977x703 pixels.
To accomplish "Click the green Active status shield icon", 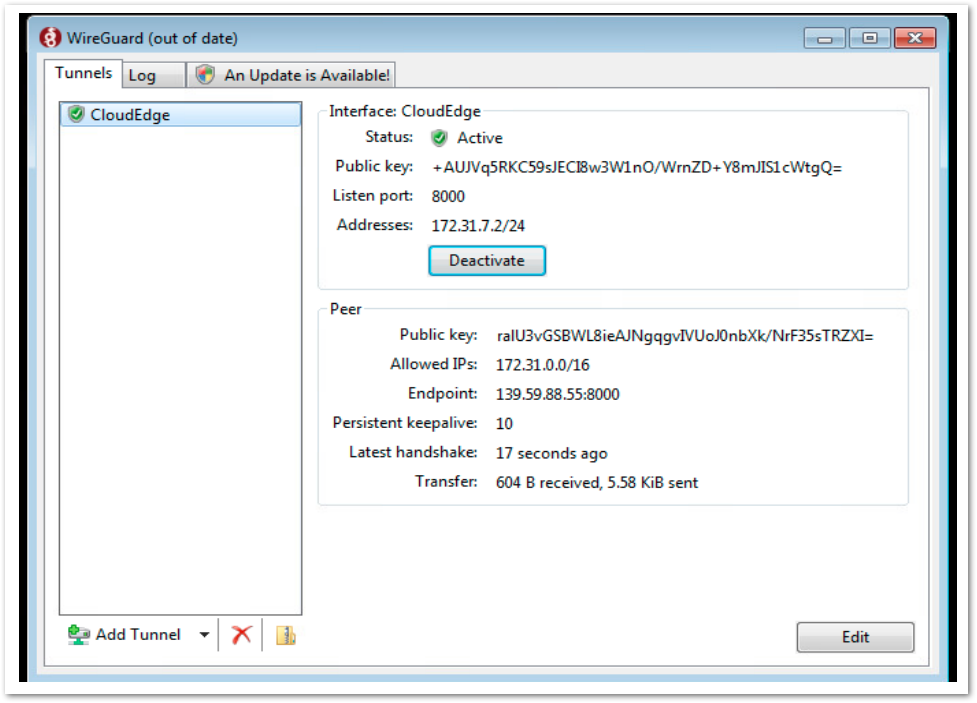I will point(439,138).
